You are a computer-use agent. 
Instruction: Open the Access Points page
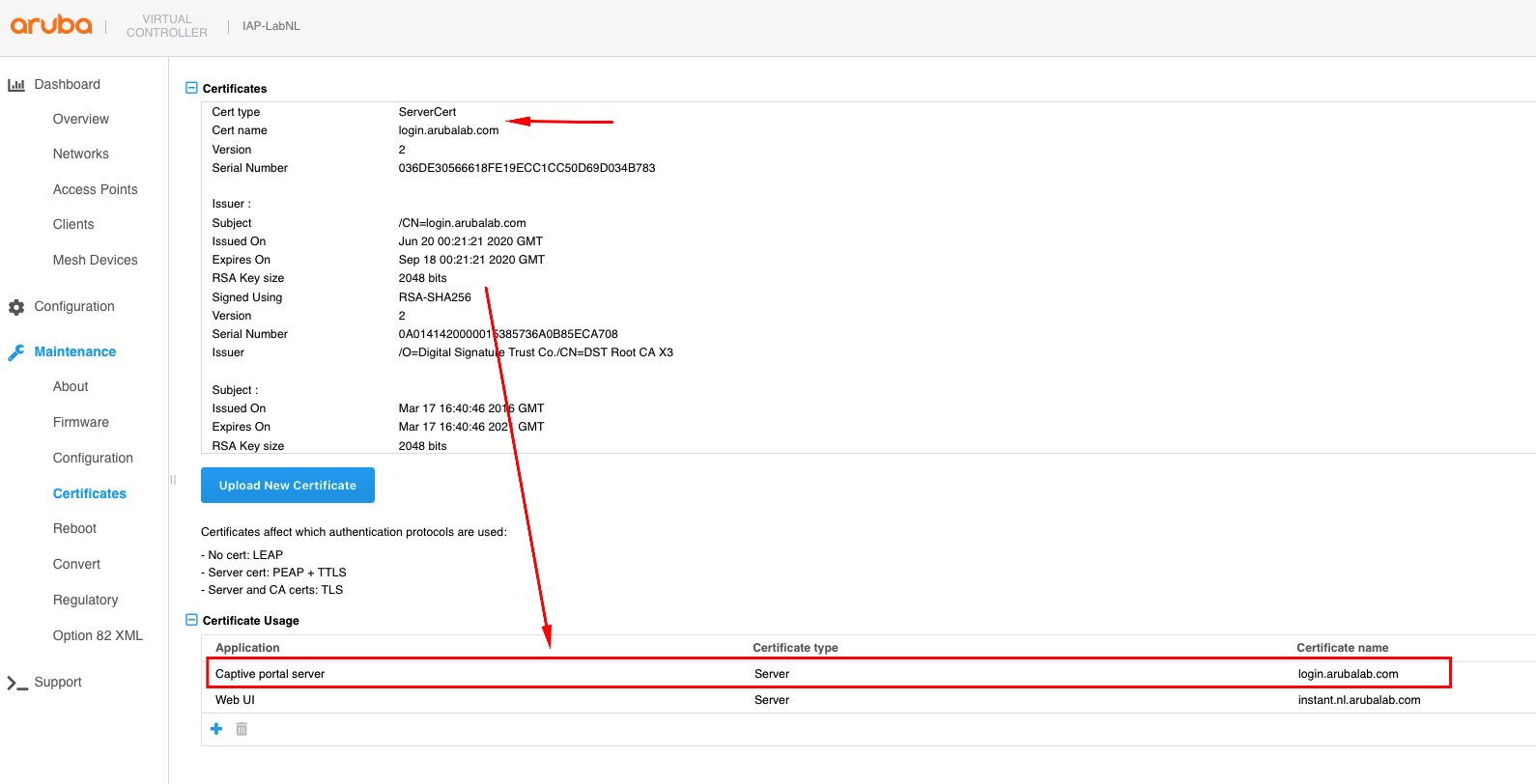pyautogui.click(x=96, y=189)
